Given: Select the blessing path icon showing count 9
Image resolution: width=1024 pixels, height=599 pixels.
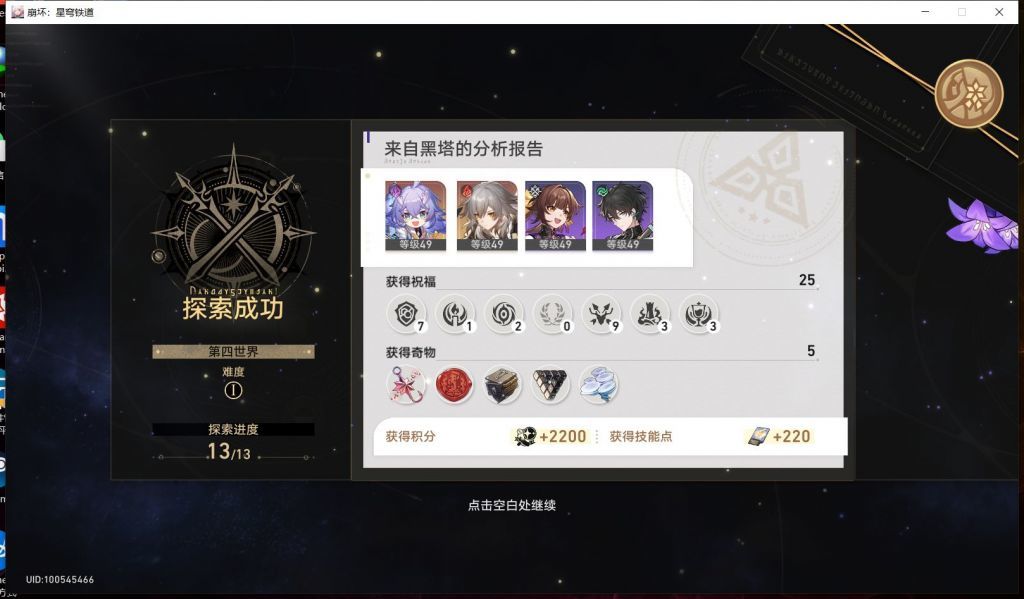Looking at the screenshot, I should pyautogui.click(x=601, y=314).
